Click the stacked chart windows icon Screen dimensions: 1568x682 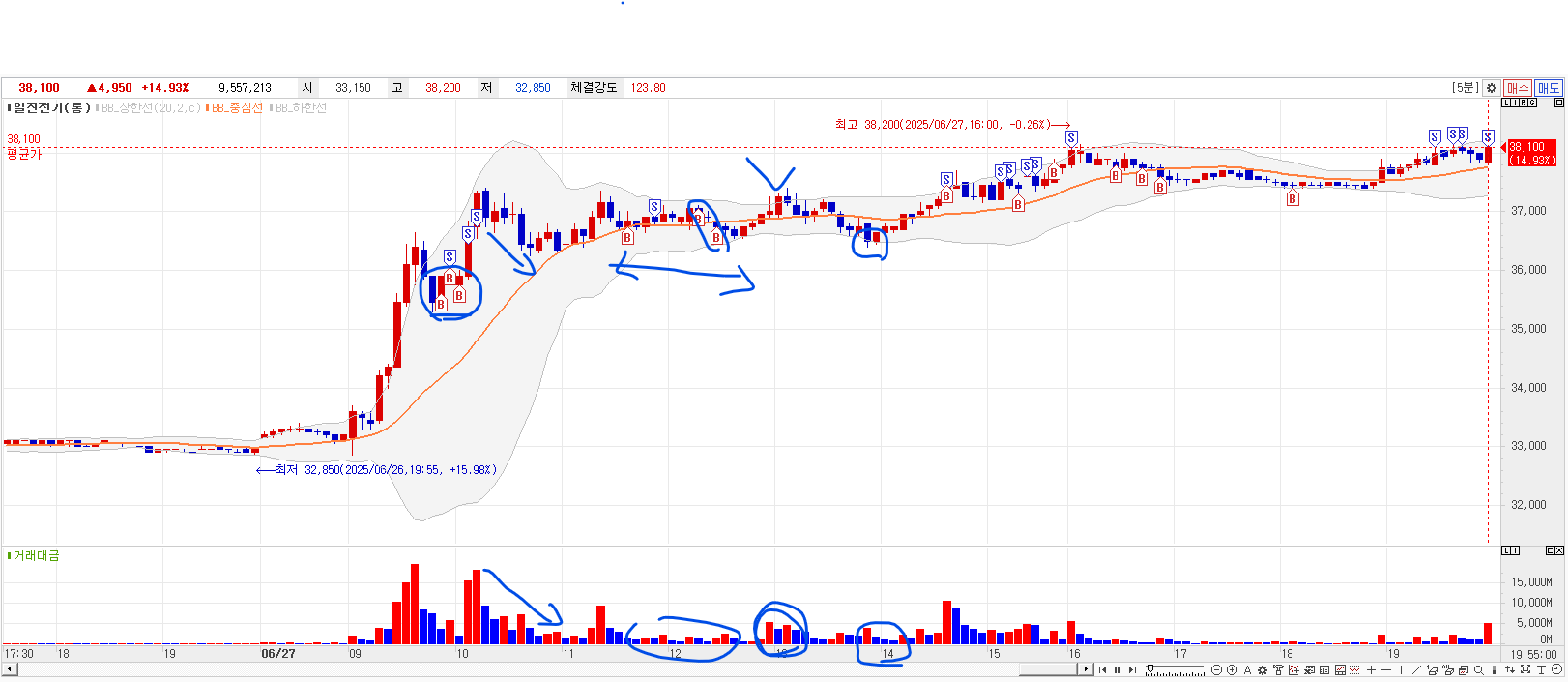1463,669
